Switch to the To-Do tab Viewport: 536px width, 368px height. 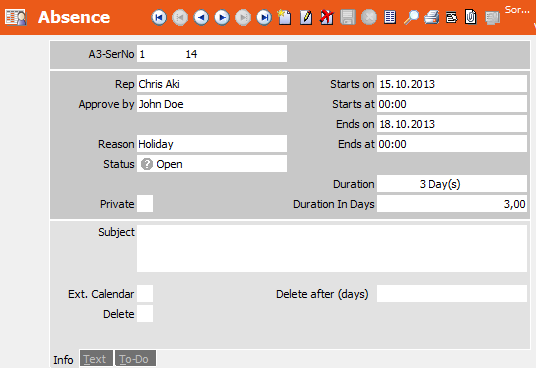(135, 359)
